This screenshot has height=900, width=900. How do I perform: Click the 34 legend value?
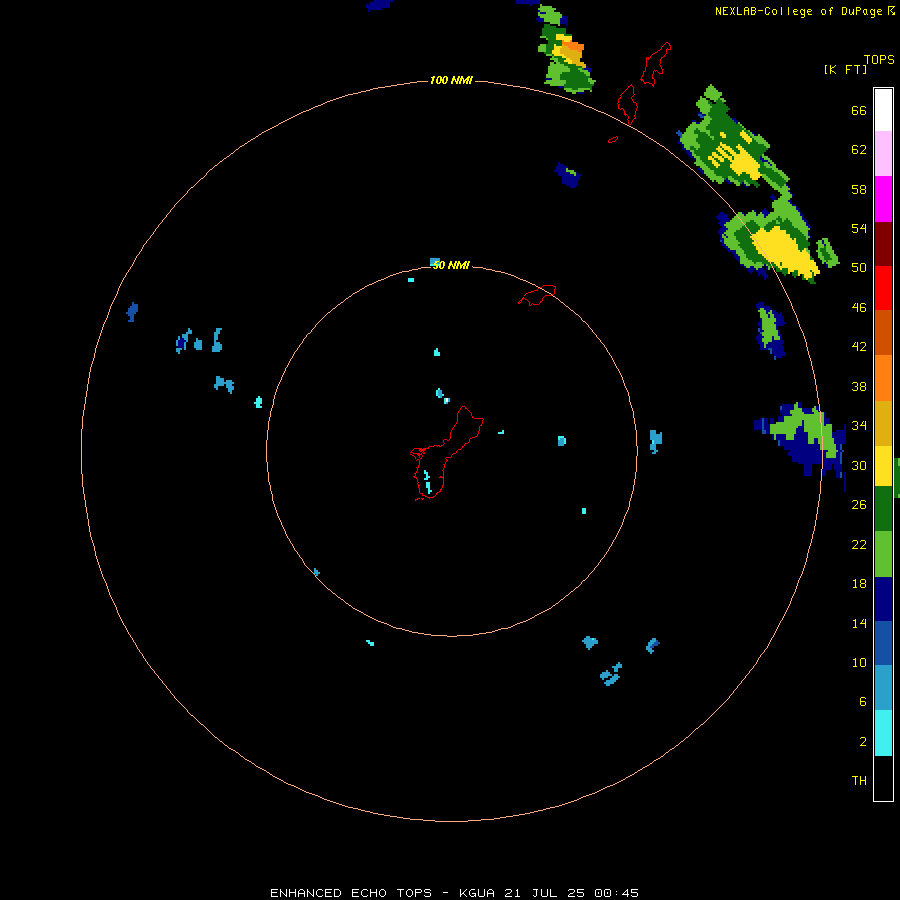pyautogui.click(x=859, y=425)
